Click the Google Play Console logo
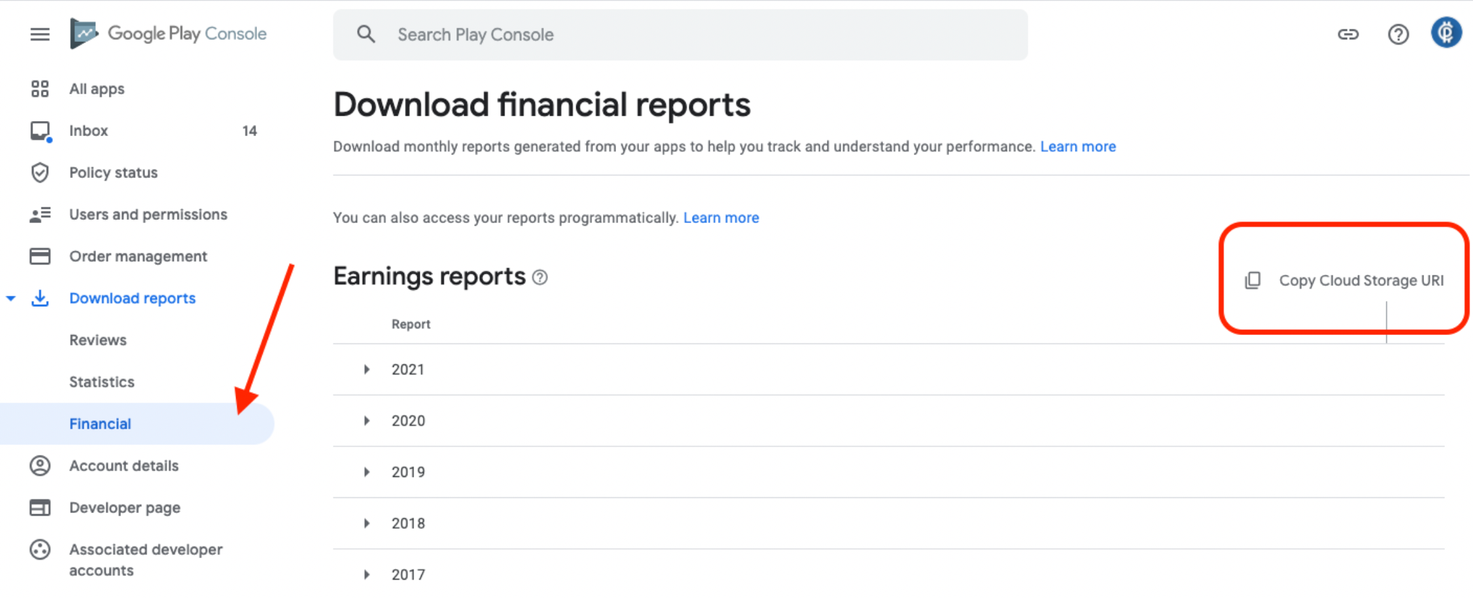The height and width of the screenshot is (598, 1473). coord(168,34)
